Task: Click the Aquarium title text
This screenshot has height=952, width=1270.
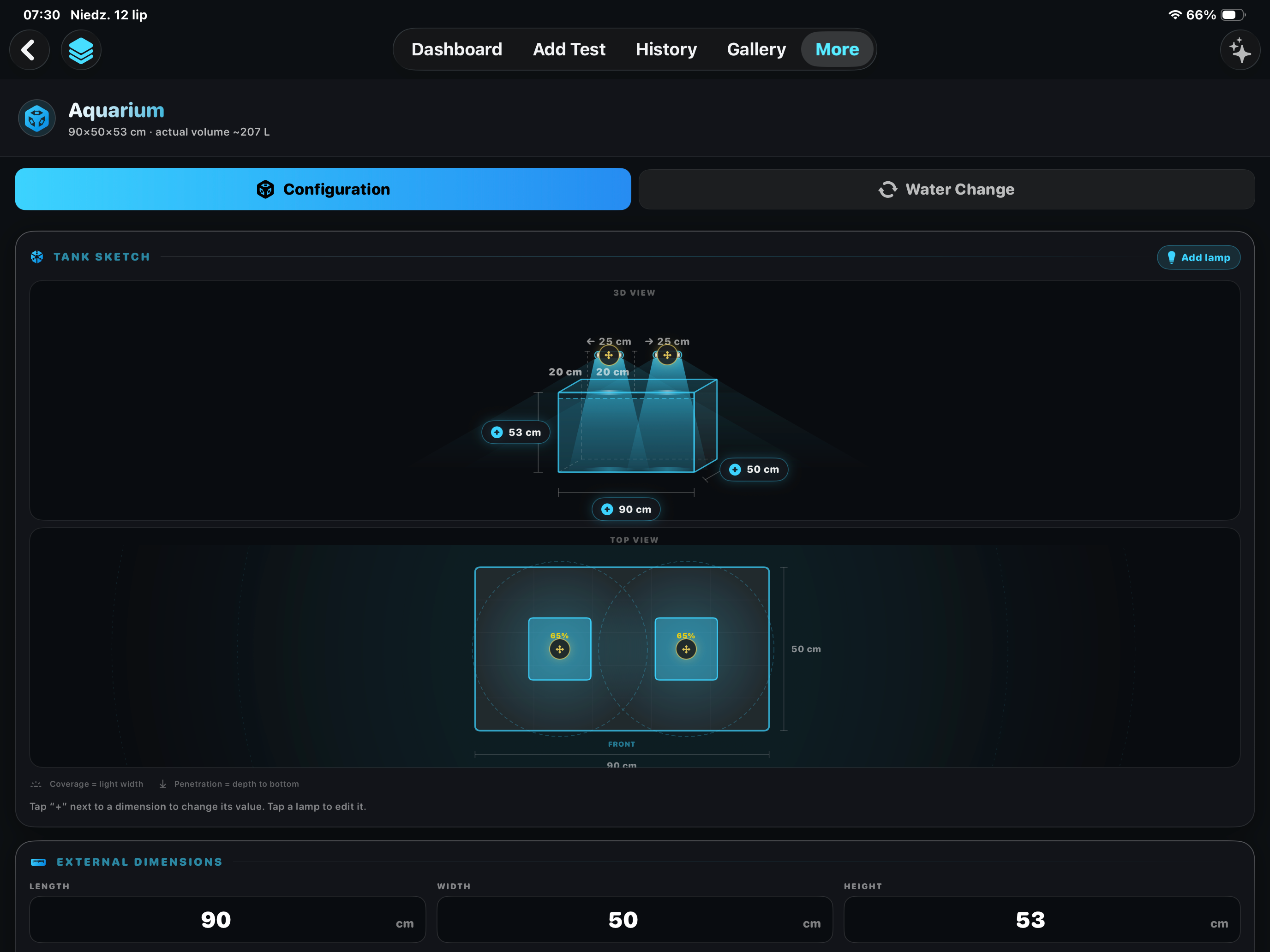Action: 117,110
